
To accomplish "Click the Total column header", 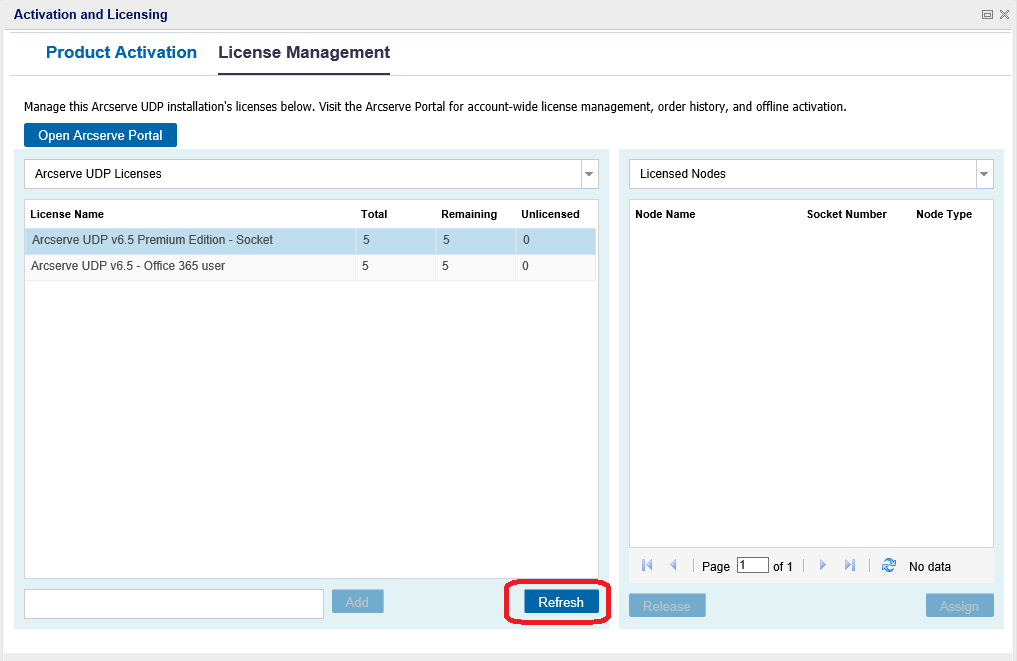I will 374,214.
